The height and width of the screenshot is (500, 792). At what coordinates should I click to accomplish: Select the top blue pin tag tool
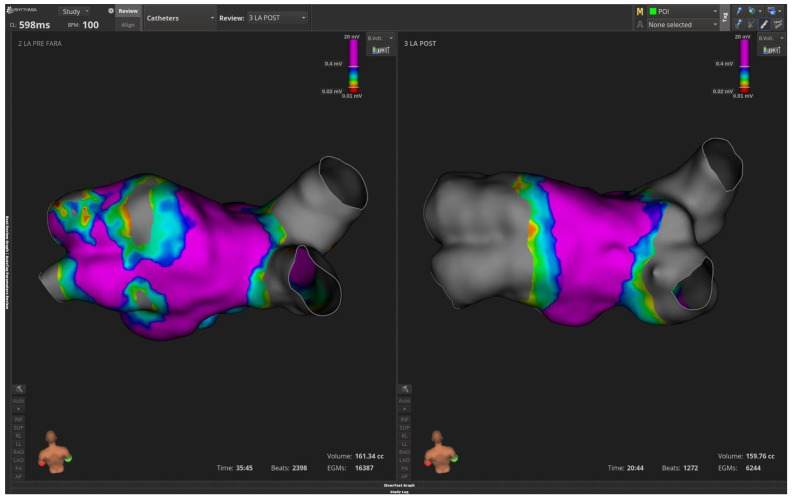(739, 11)
